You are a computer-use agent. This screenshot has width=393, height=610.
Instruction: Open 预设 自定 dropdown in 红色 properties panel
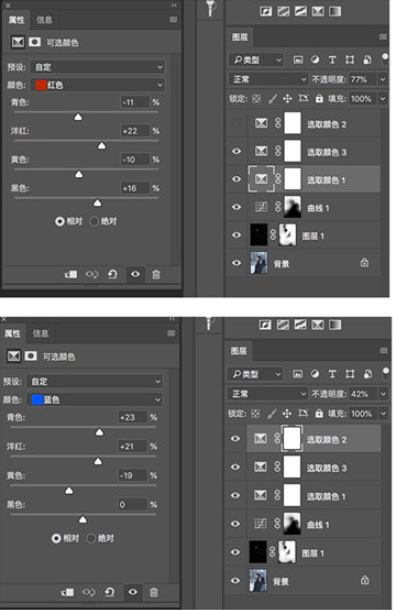(98, 67)
